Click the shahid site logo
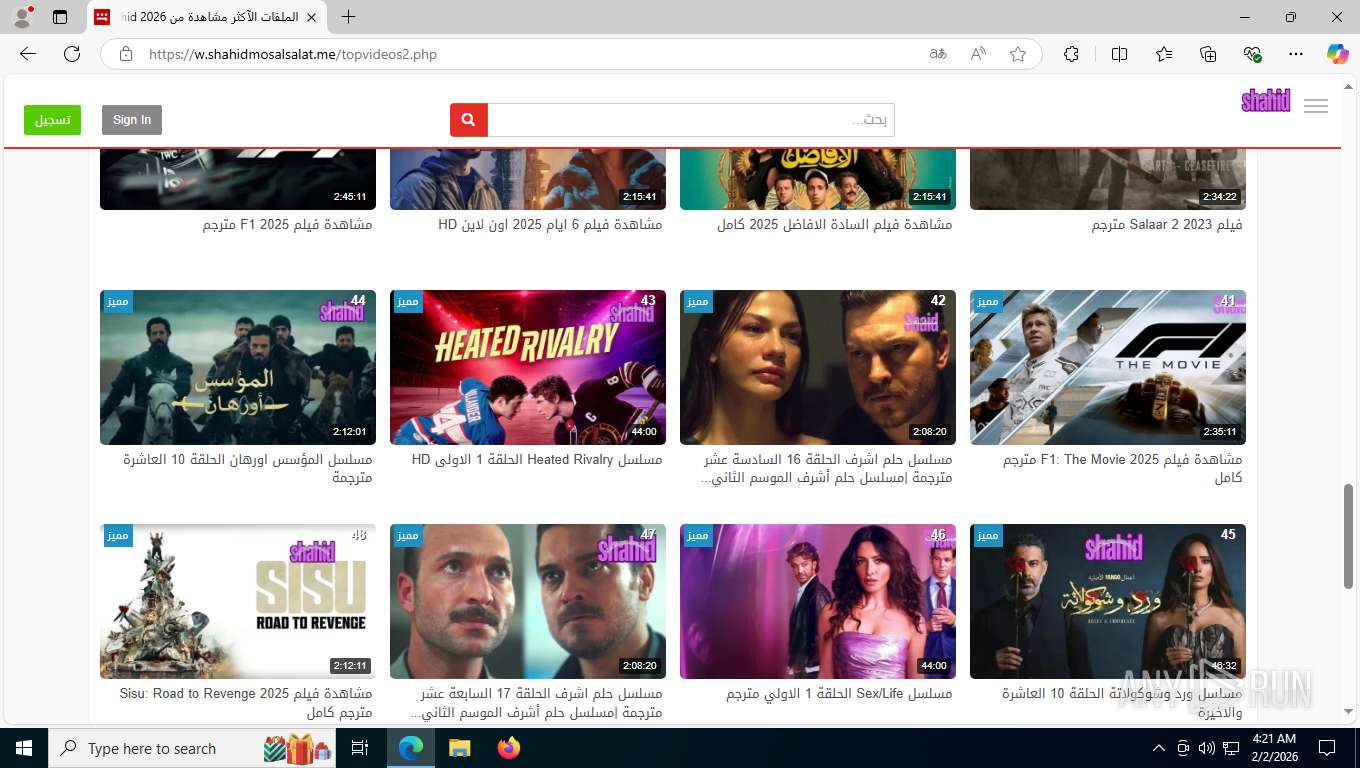The image size is (1360, 768). pos(1266,101)
